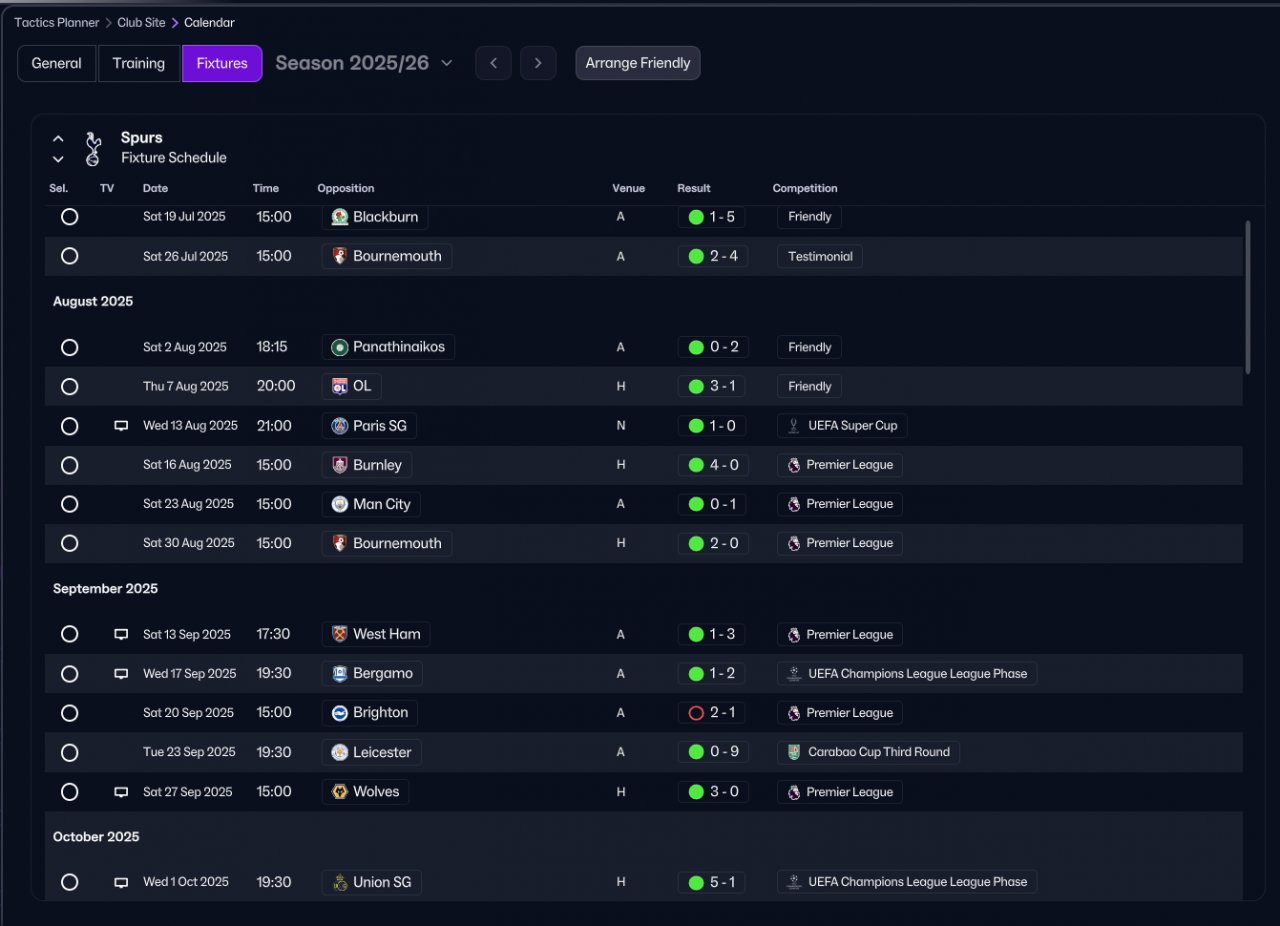Click the Blackburn club badge icon
1280x926 pixels.
point(340,217)
